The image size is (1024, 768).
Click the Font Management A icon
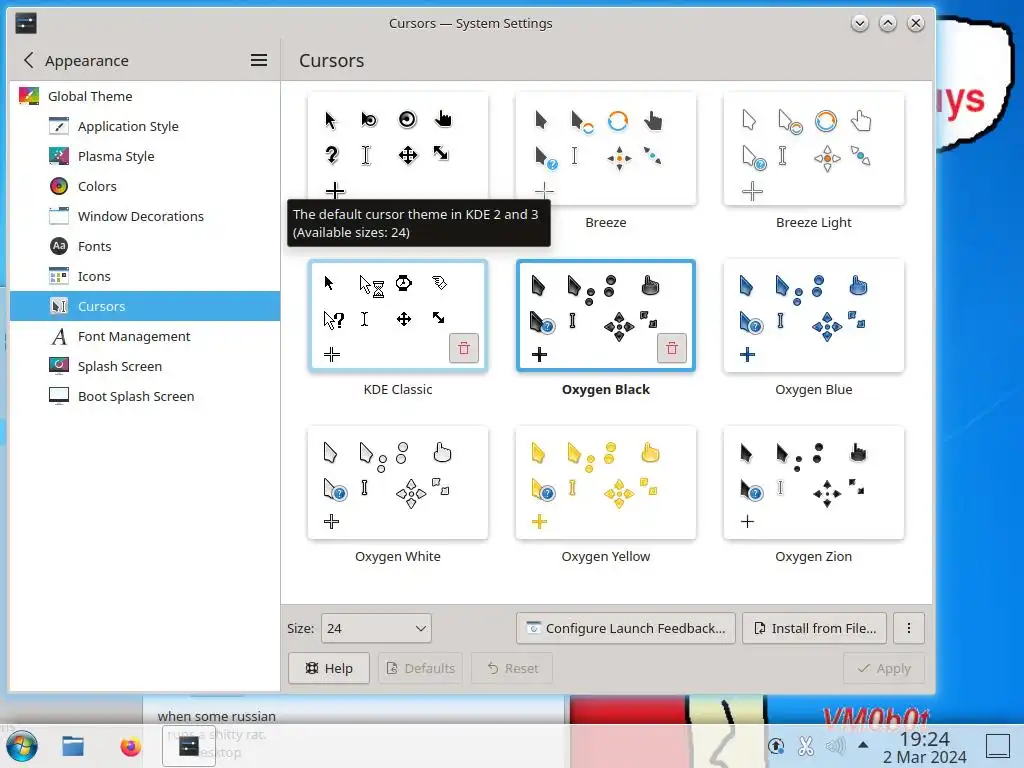(59, 336)
